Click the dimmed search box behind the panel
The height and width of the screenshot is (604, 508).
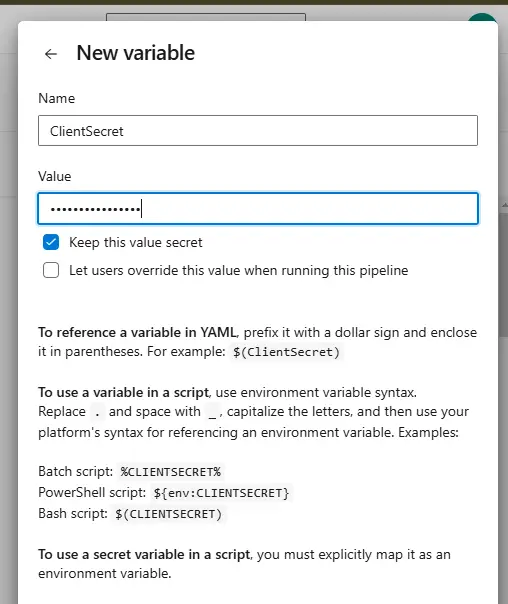click(206, 17)
